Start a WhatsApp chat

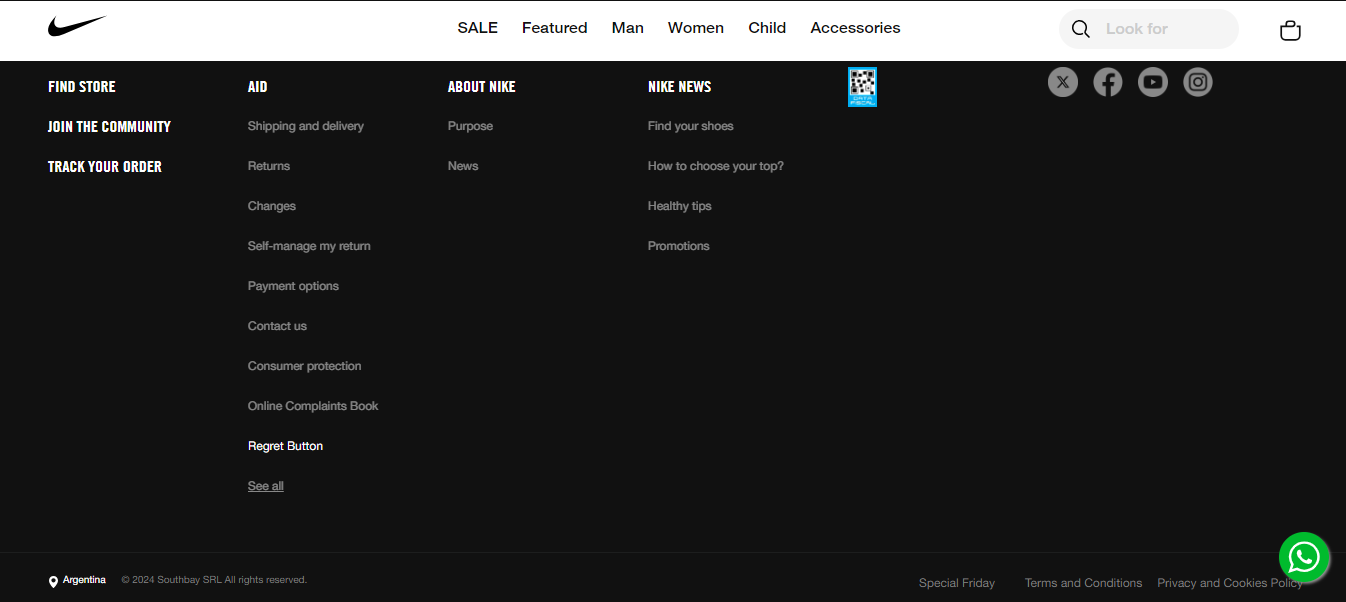click(x=1304, y=557)
